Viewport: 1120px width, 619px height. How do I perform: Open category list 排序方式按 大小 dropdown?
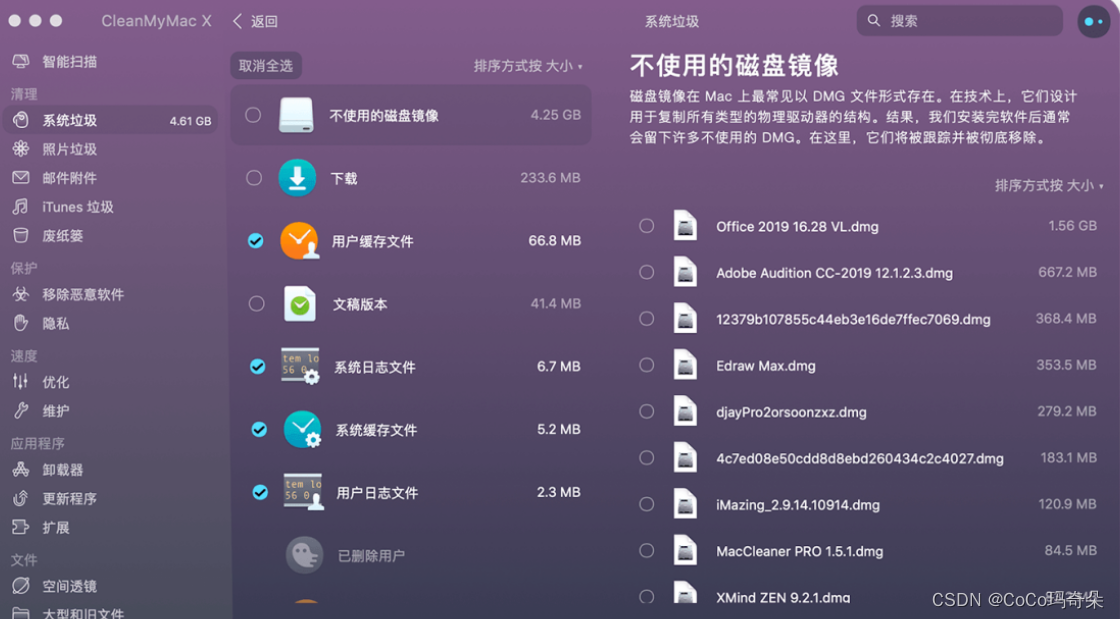click(529, 66)
